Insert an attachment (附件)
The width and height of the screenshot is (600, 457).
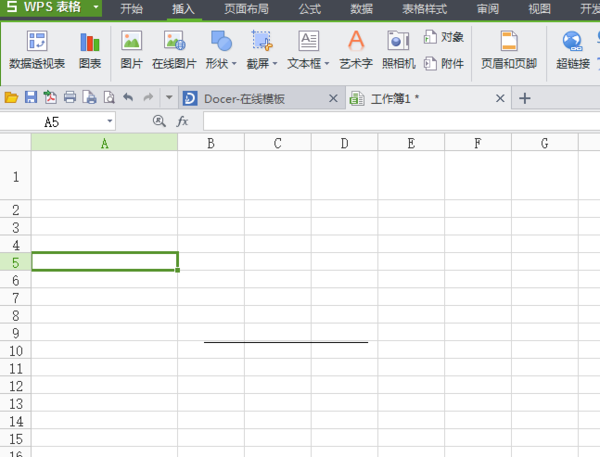coord(444,63)
